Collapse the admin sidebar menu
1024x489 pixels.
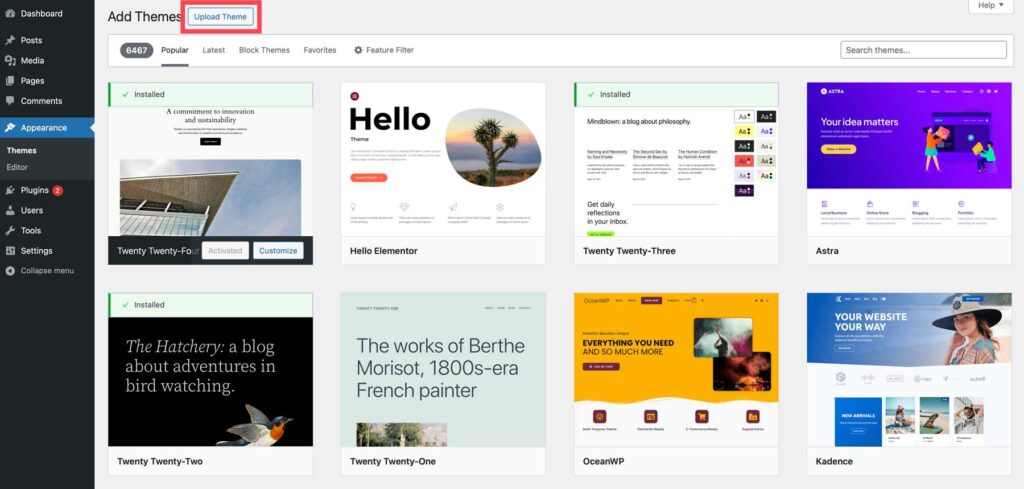pyautogui.click(x=40, y=271)
